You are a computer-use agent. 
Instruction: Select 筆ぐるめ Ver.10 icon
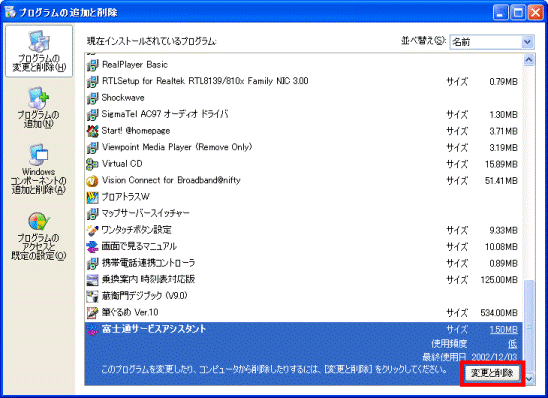click(x=93, y=312)
